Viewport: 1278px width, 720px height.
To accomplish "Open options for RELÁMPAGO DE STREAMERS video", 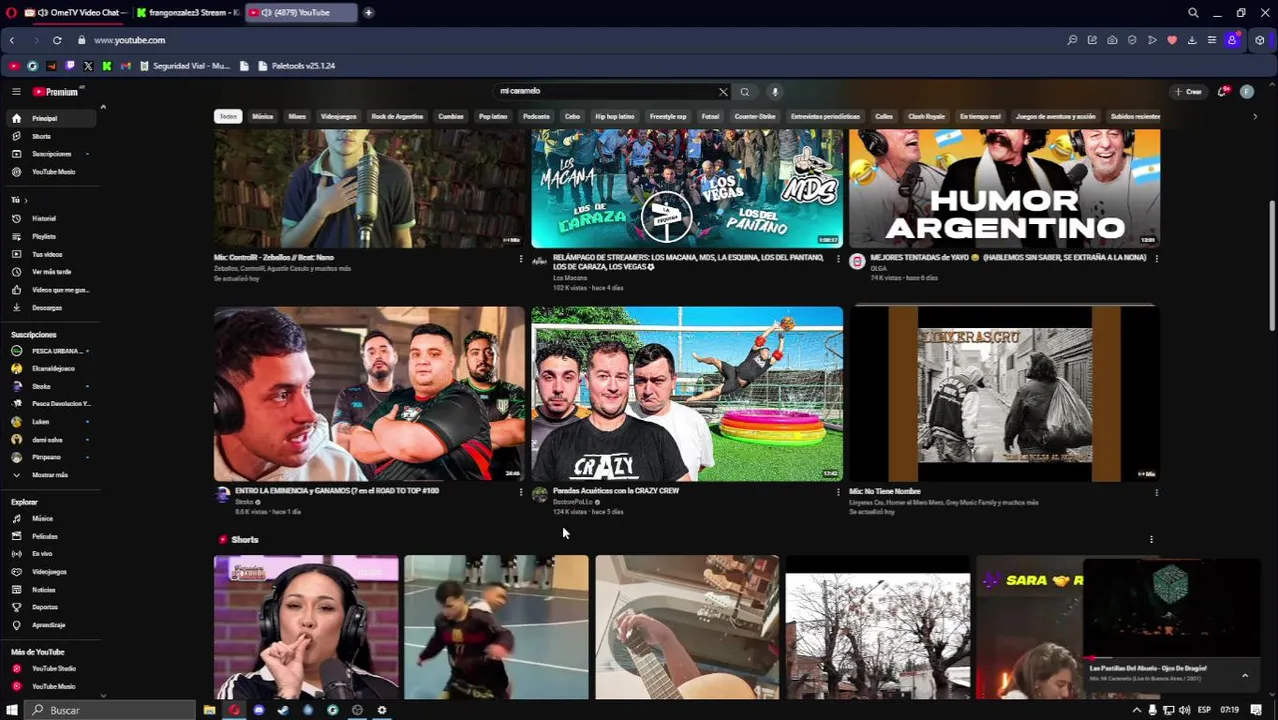I will (x=838, y=258).
